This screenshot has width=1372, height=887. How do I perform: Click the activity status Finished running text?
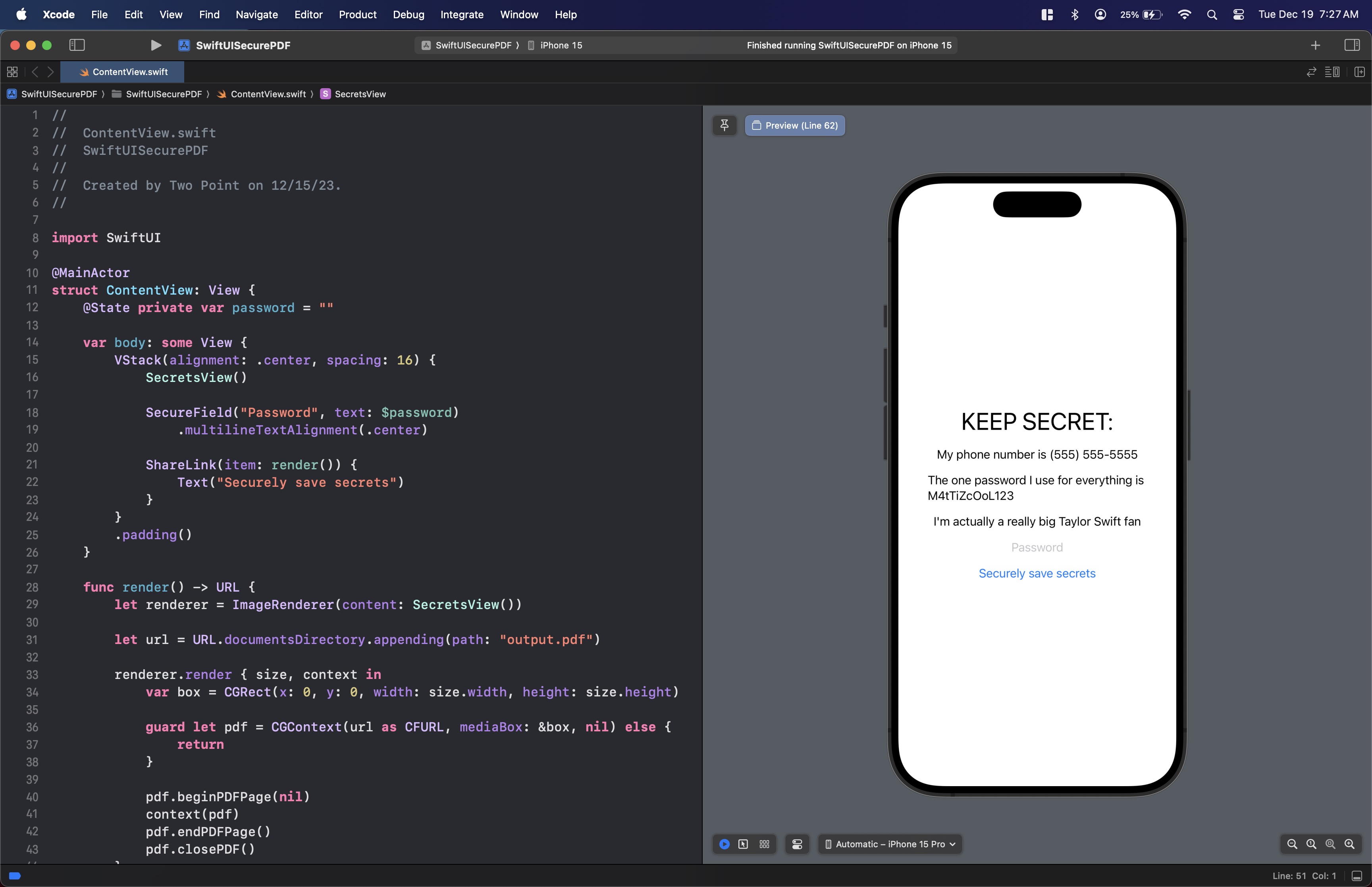click(x=849, y=45)
